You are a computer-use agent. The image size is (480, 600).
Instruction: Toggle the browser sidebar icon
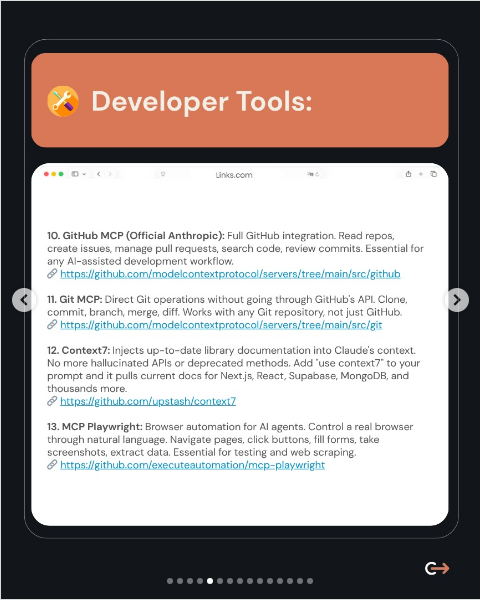(x=75, y=174)
